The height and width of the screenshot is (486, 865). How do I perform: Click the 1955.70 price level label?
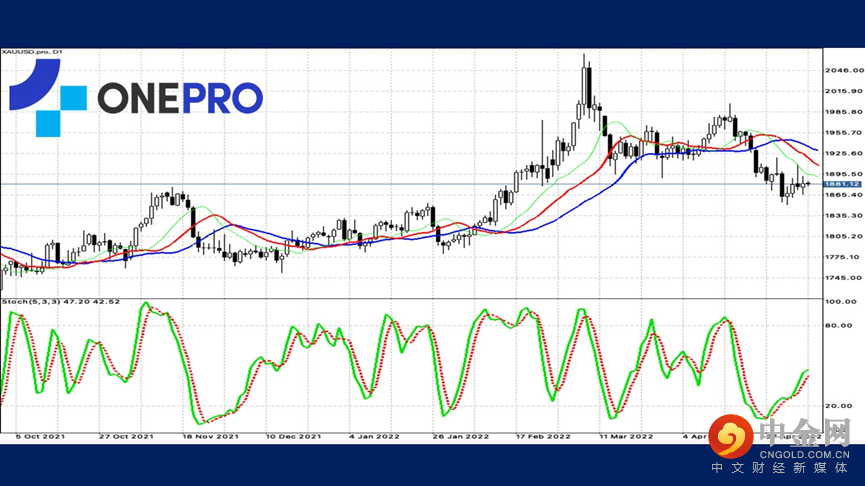(x=844, y=132)
